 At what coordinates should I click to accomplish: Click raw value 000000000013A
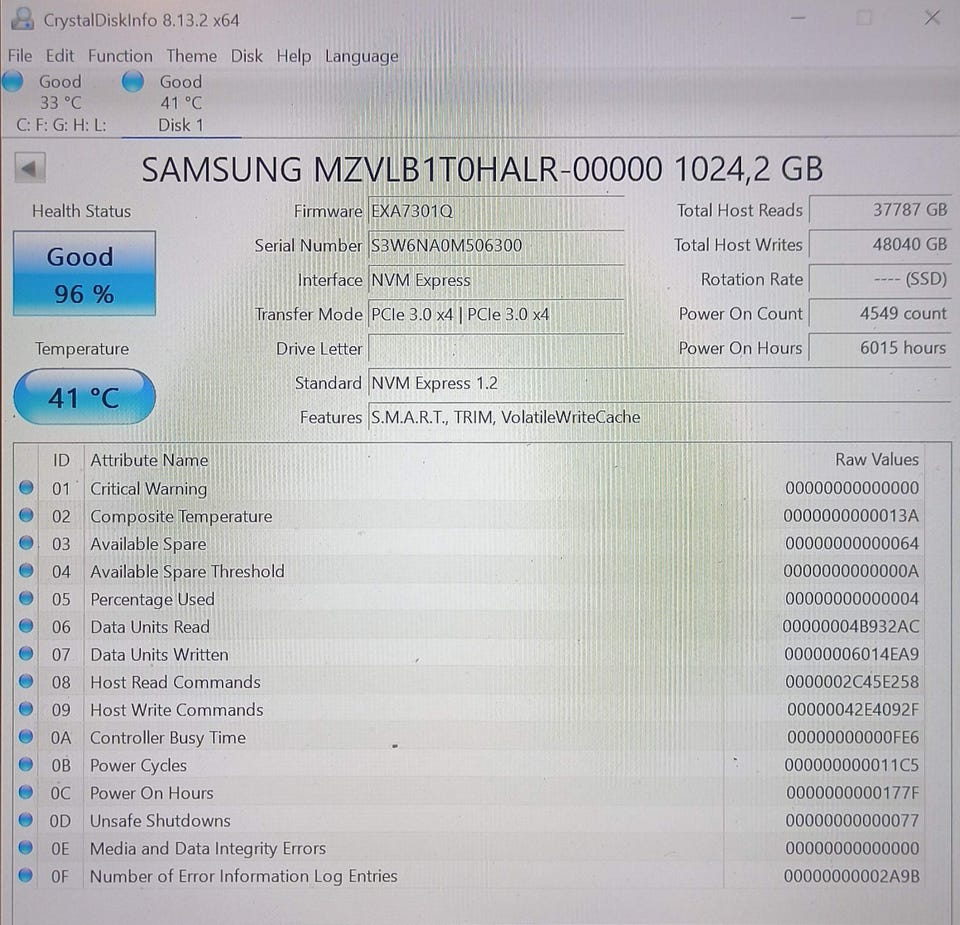point(851,516)
